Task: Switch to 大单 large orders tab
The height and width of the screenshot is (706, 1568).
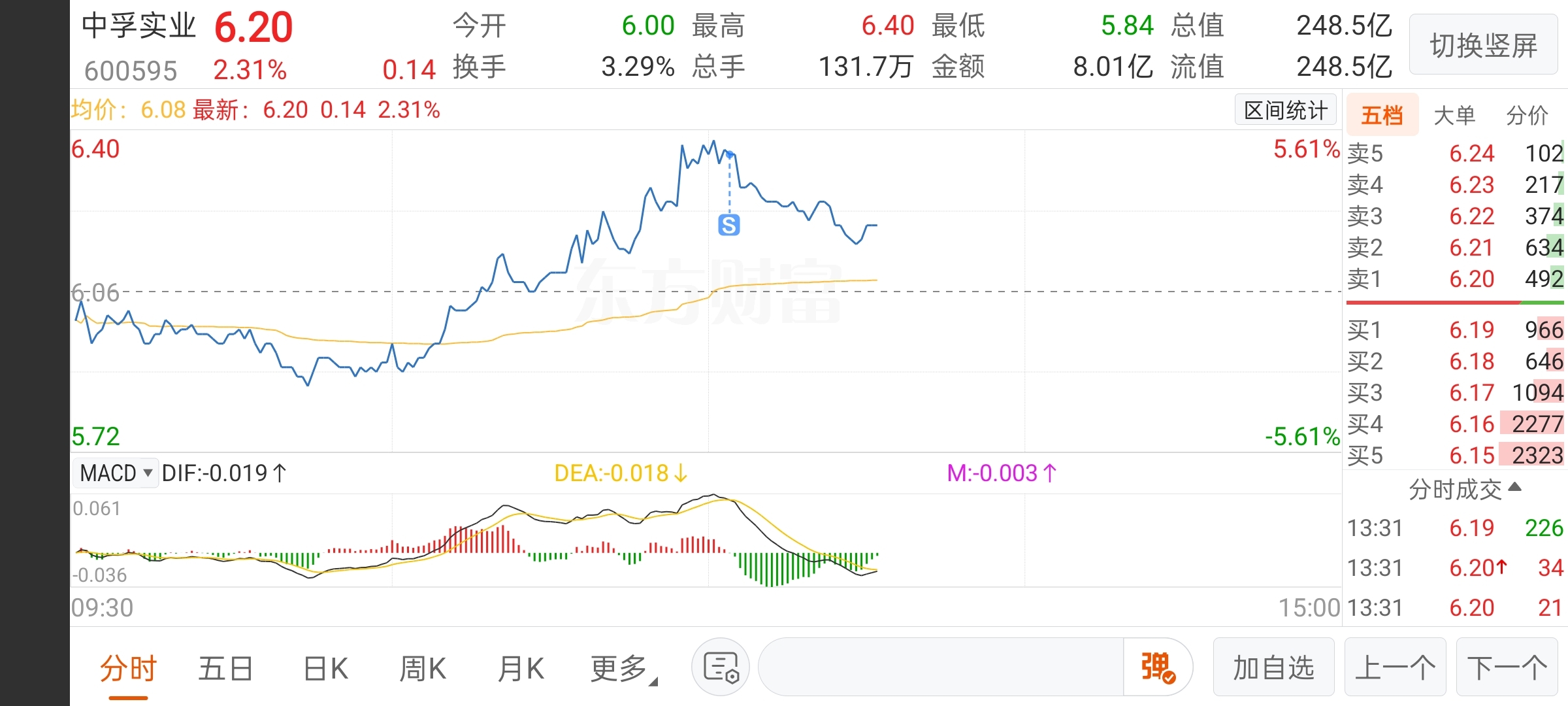Action: point(1454,116)
